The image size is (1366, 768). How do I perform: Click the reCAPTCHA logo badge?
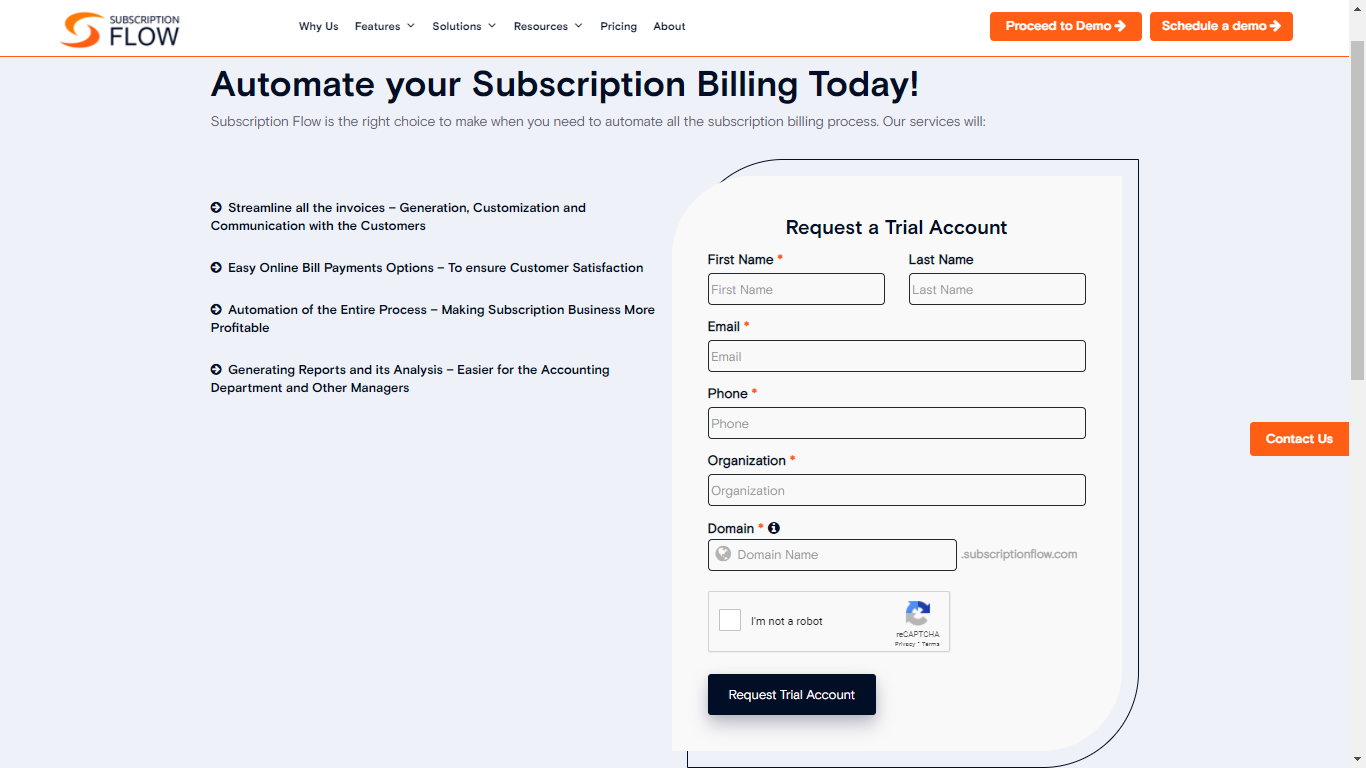tap(917, 615)
